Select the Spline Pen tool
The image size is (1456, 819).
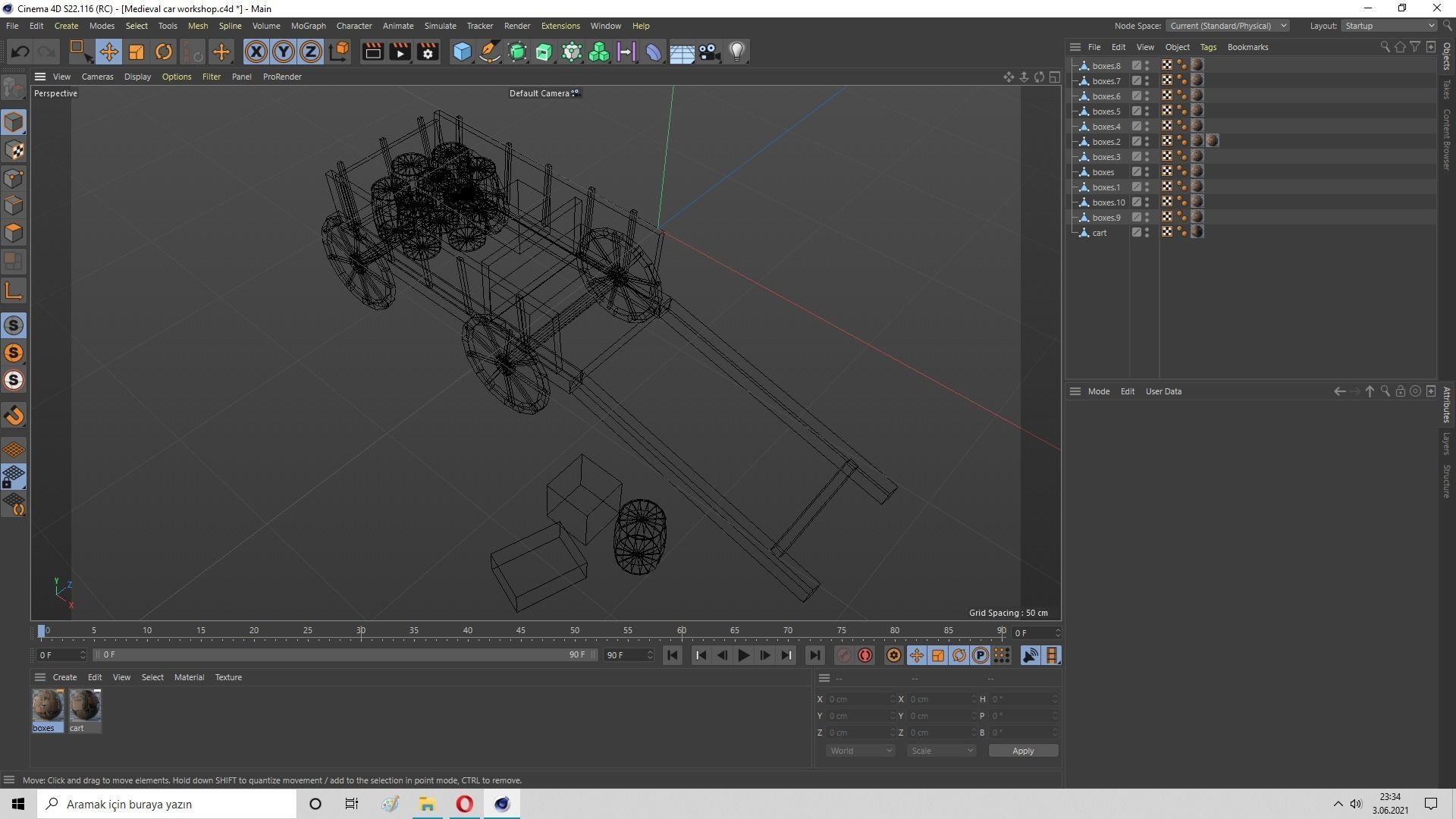[490, 52]
